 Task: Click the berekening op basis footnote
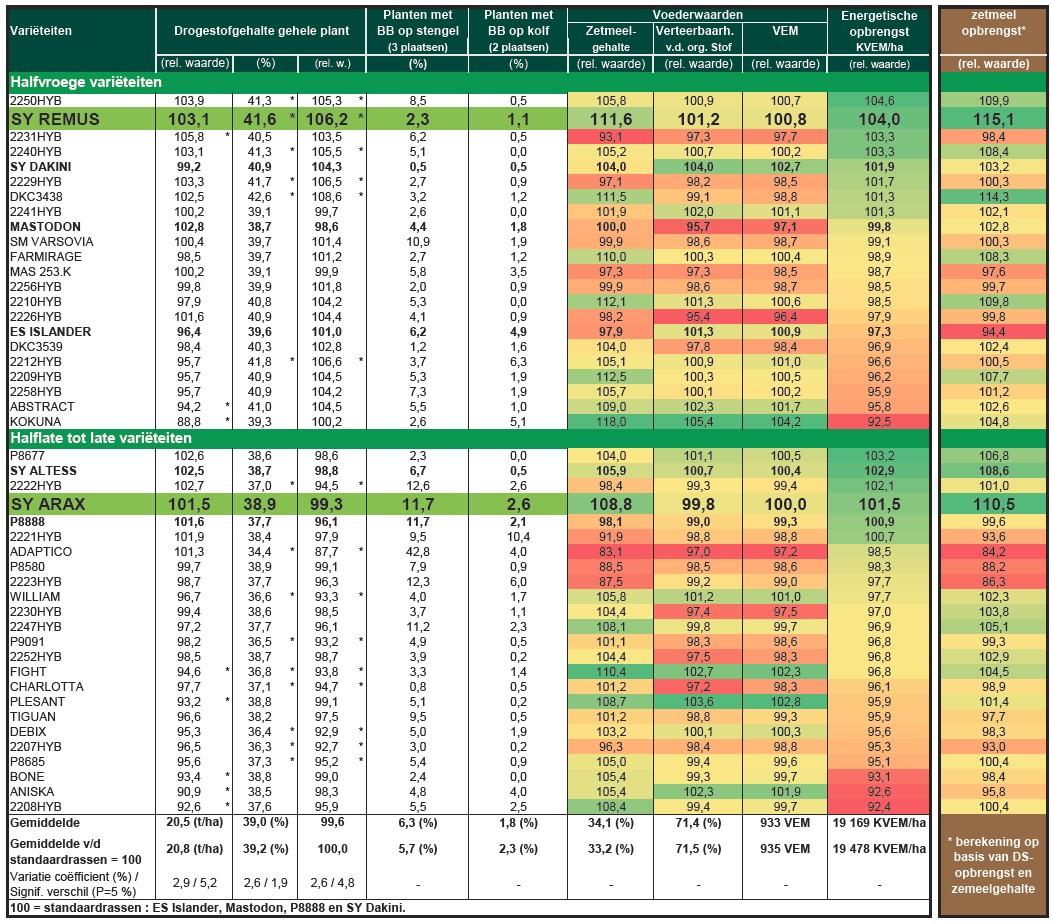point(993,865)
